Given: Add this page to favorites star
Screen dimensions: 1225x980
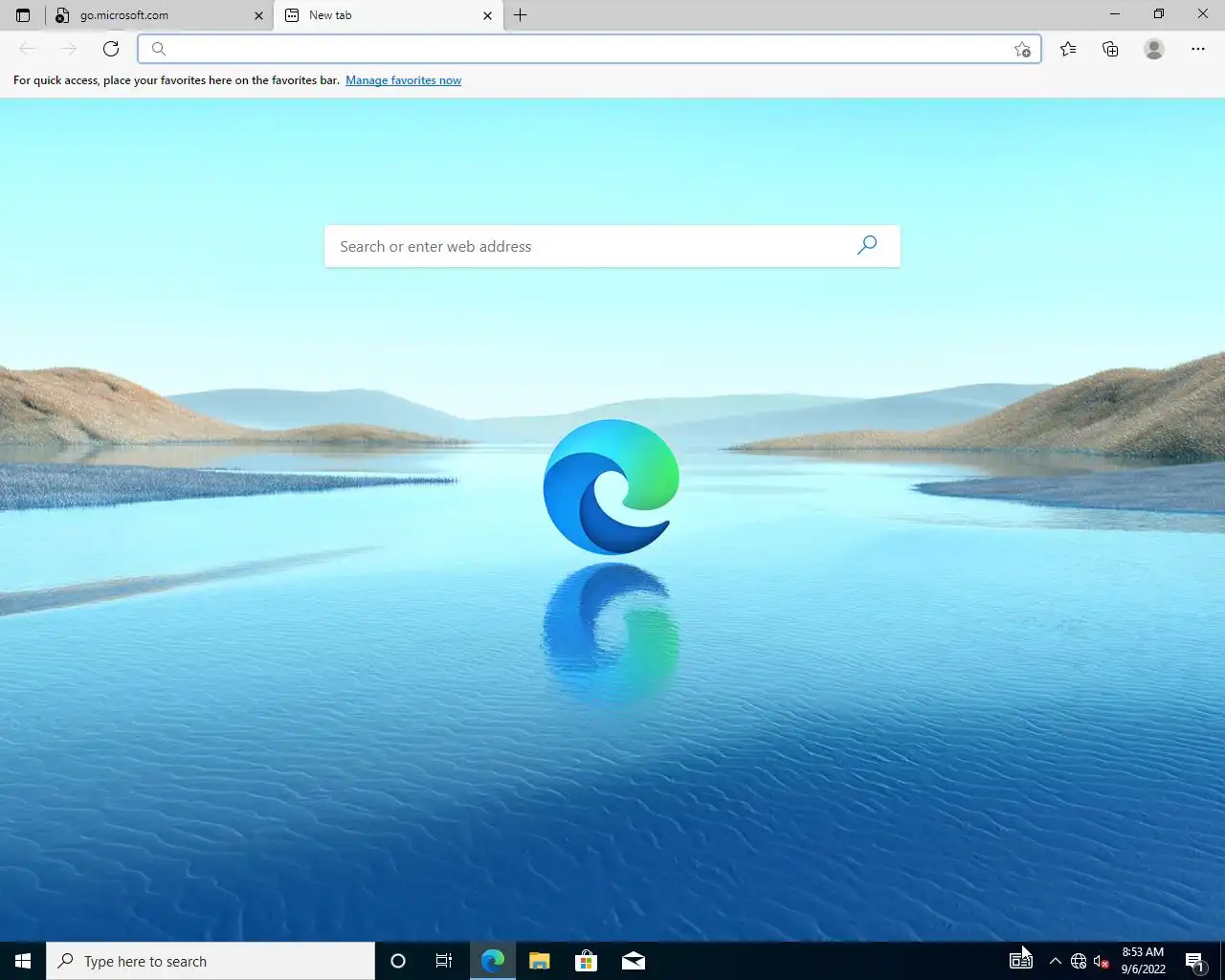Looking at the screenshot, I should [x=1022, y=50].
